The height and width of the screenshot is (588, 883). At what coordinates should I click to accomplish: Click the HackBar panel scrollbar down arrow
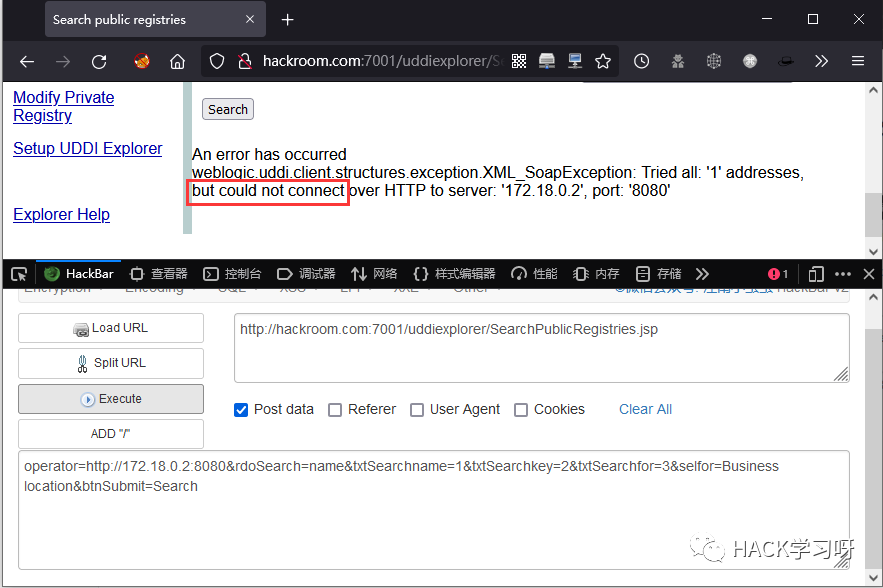point(873,578)
